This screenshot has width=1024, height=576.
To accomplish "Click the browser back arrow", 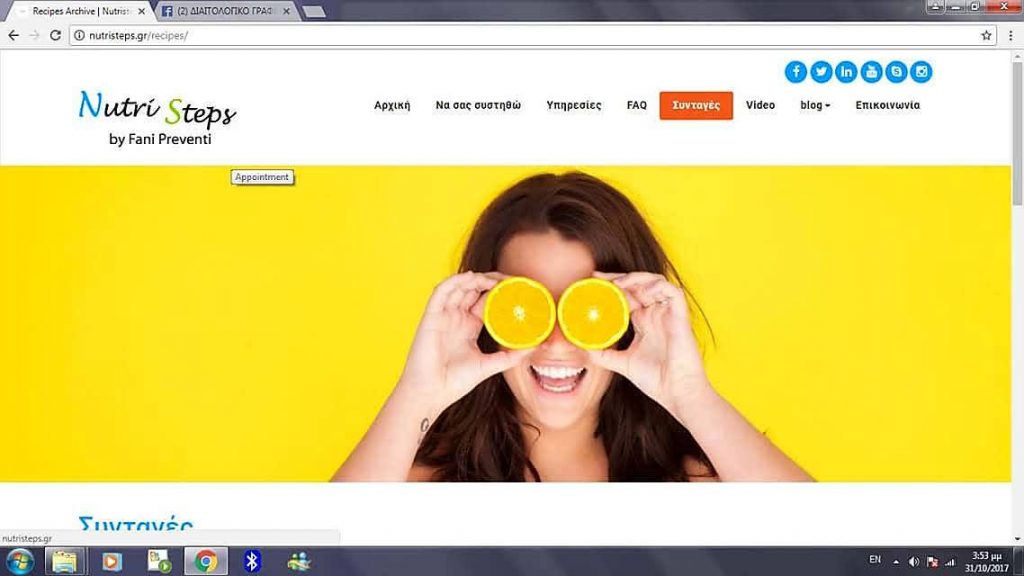I will tap(13, 35).
